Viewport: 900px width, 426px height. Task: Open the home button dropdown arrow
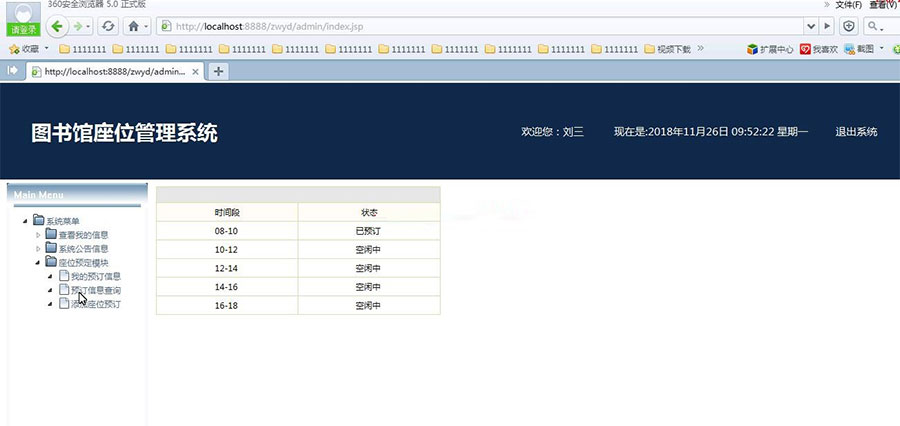tap(146, 26)
